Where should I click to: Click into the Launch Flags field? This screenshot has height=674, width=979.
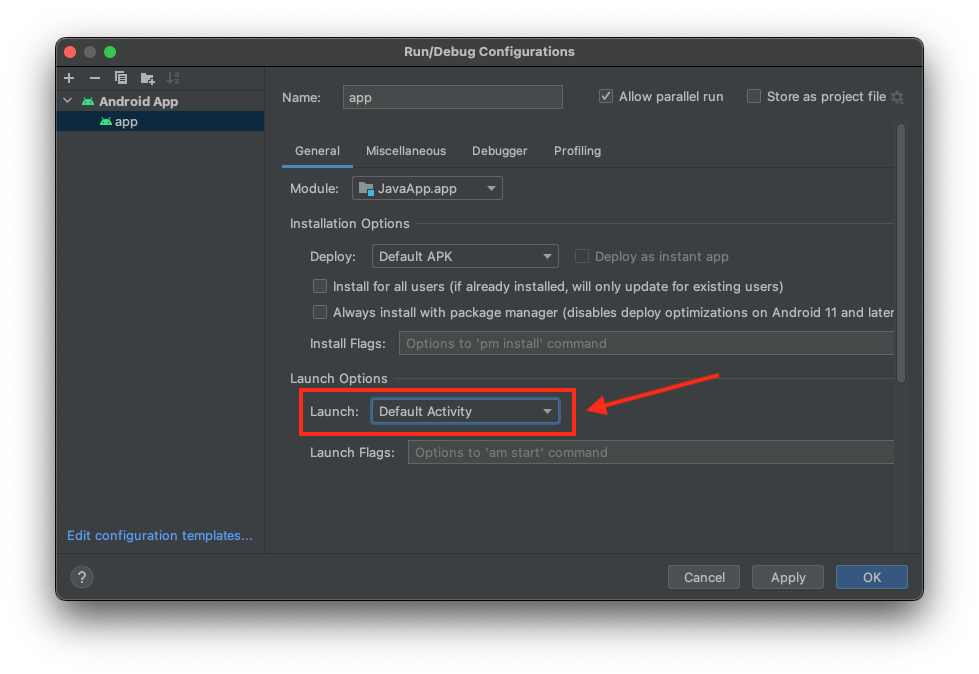651,452
